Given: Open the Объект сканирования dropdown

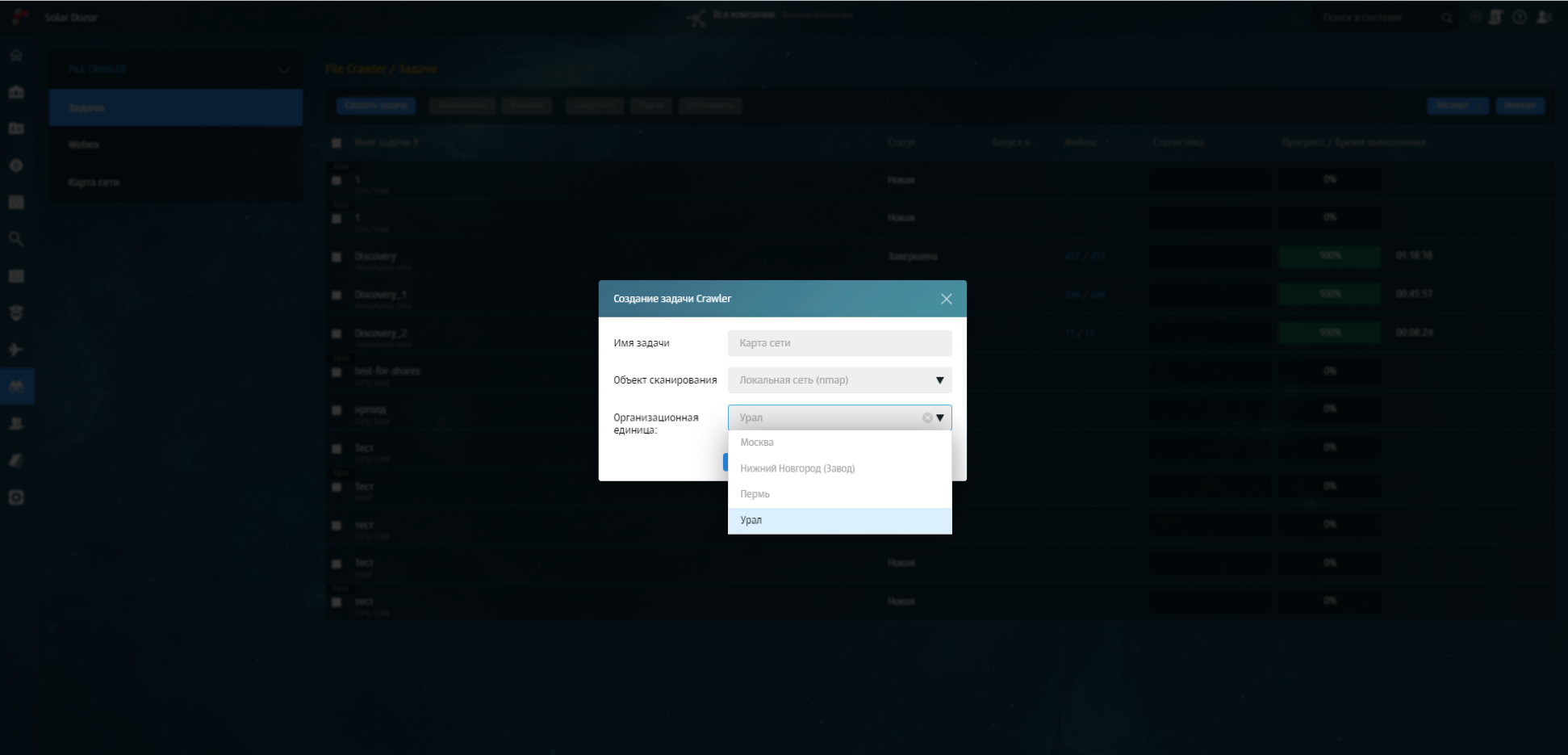Looking at the screenshot, I should [839, 380].
